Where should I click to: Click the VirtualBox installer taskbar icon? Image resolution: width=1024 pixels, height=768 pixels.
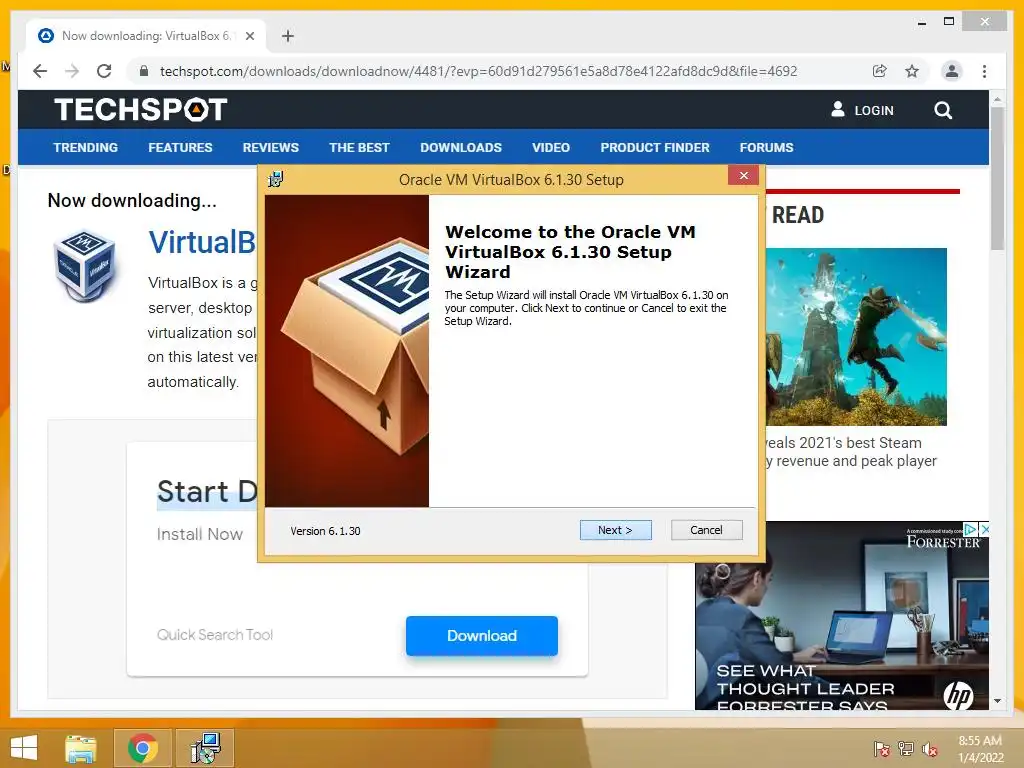(x=205, y=748)
